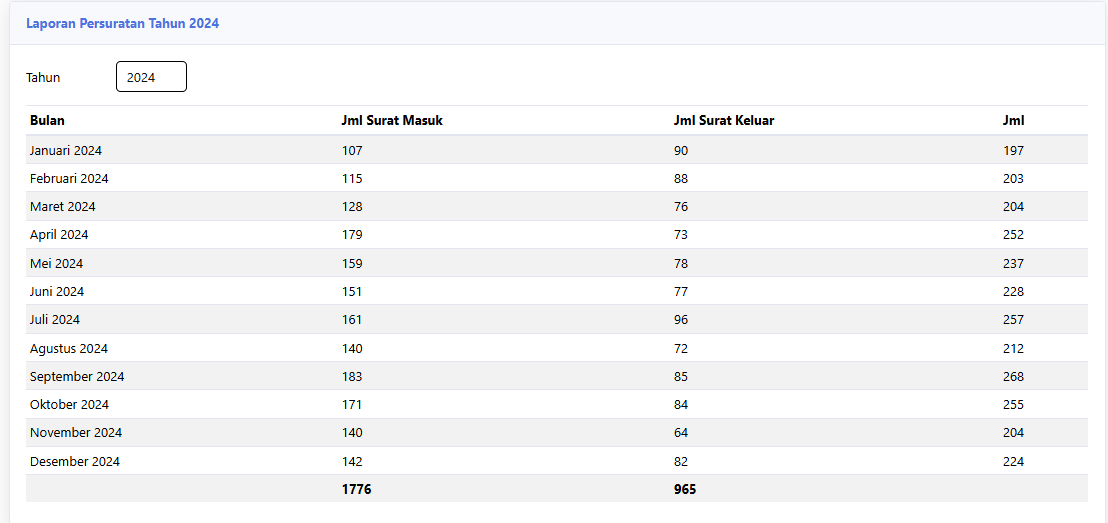This screenshot has height=523, width=1108.
Task: Click the Laporan Persuratan Tahun 2024 heading
Action: pos(122,23)
